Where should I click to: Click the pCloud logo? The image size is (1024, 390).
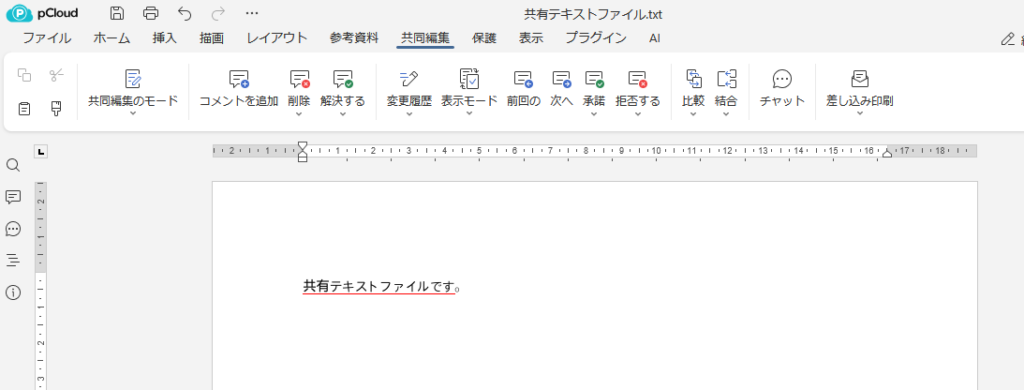click(42, 13)
